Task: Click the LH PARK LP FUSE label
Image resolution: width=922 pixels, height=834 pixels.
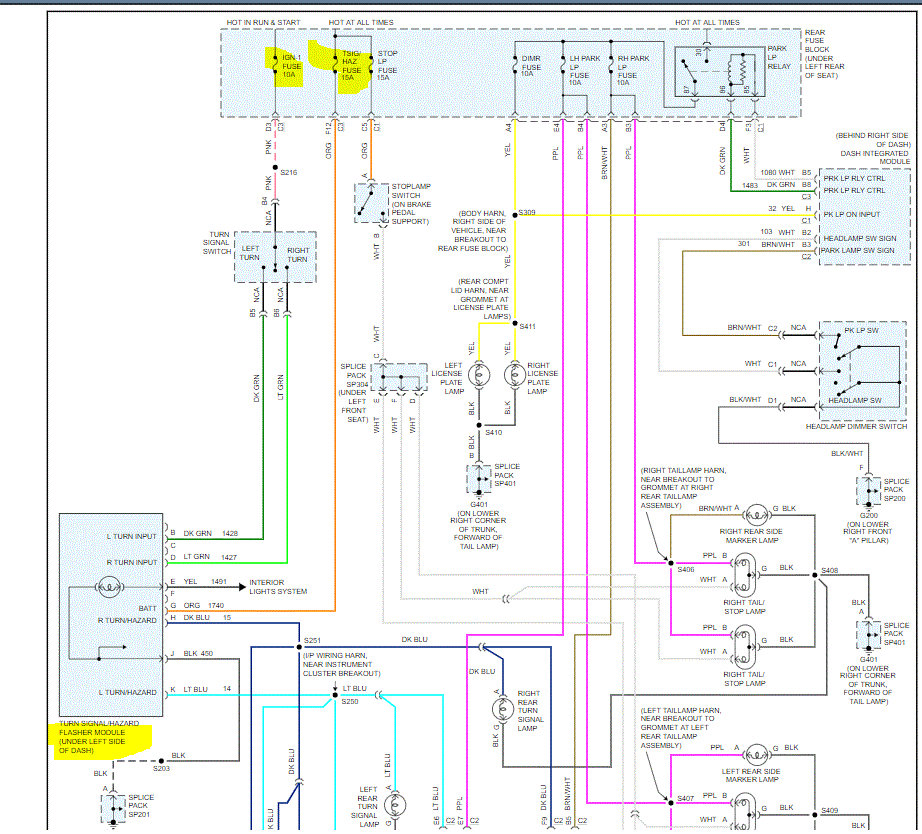Action: (x=584, y=71)
